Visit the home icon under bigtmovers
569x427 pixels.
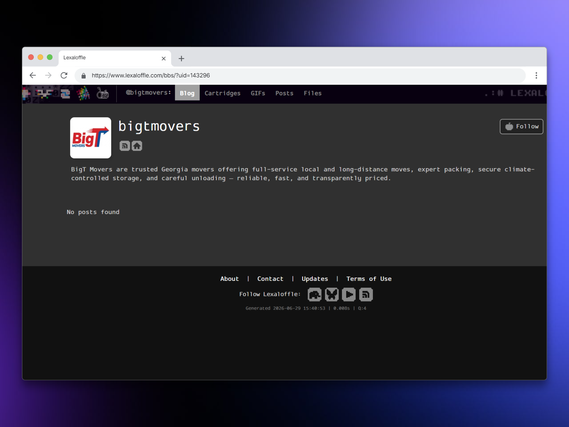click(x=137, y=146)
